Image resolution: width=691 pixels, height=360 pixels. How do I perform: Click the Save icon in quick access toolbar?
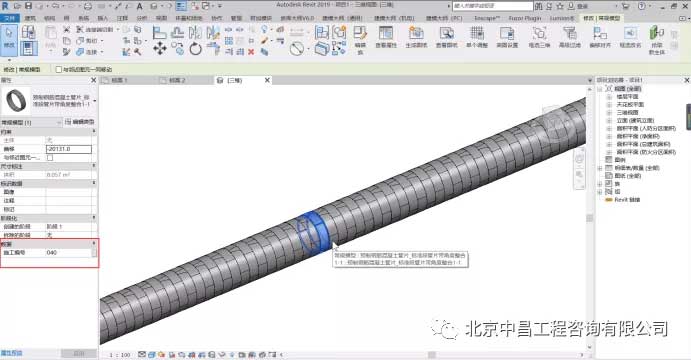(x=29, y=6)
